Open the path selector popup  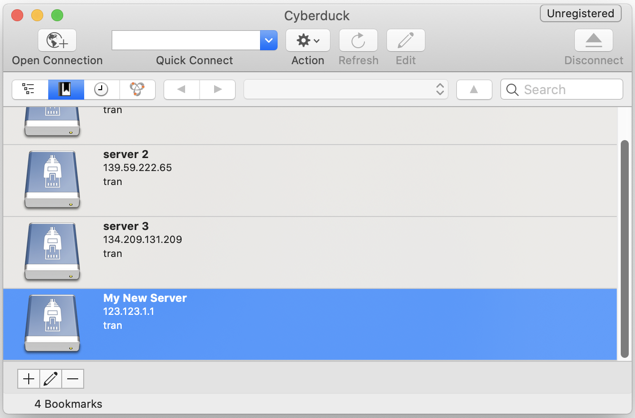345,89
